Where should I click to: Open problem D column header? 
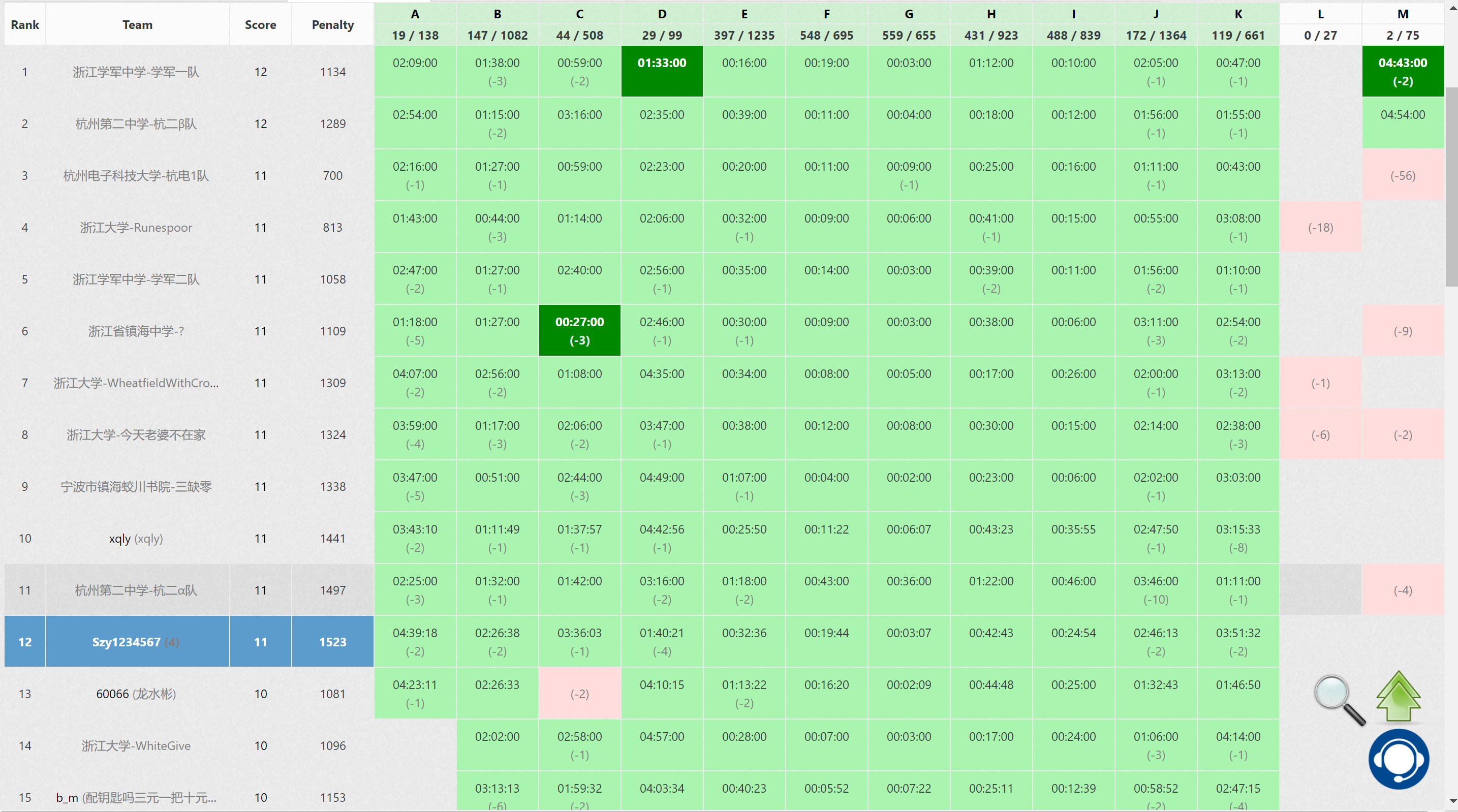(662, 14)
